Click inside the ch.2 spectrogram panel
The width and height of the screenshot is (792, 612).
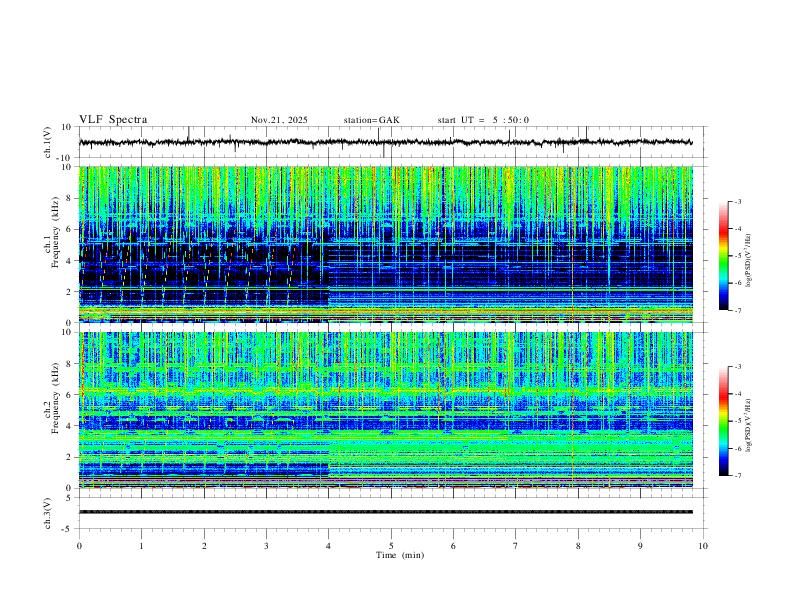385,410
